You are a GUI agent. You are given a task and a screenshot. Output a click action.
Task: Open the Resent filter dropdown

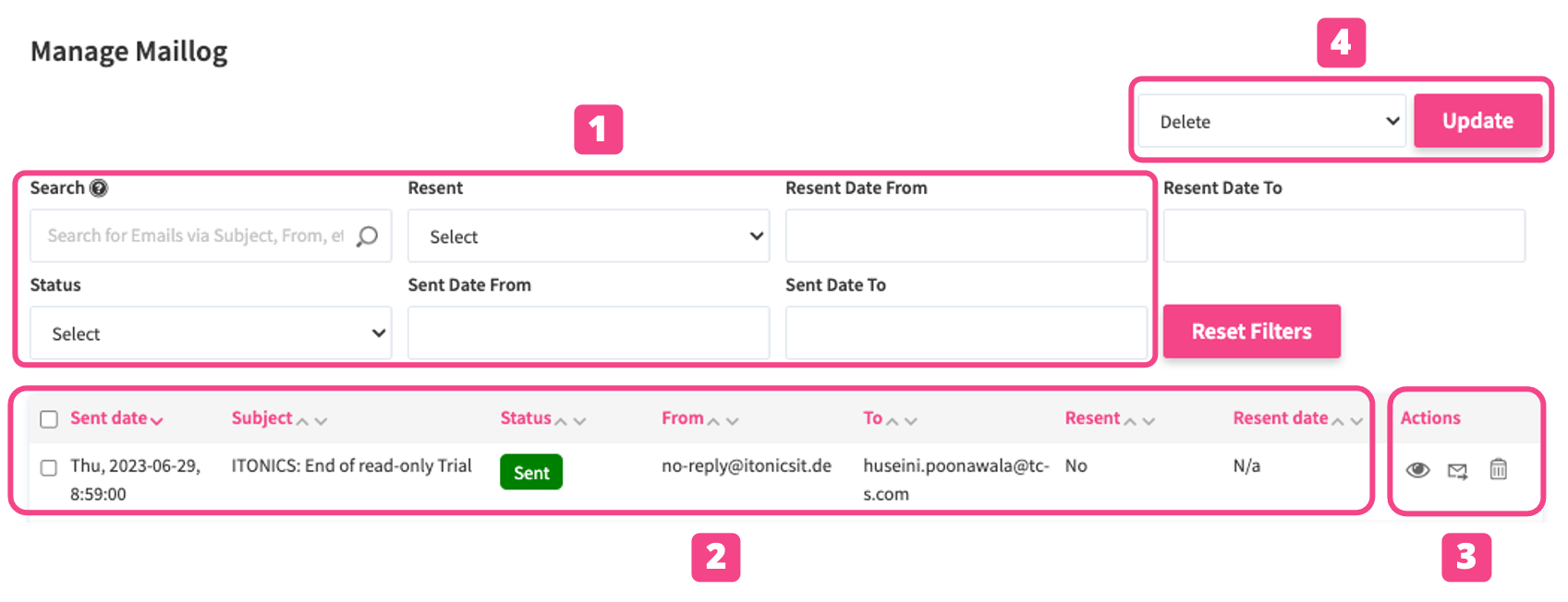click(589, 236)
